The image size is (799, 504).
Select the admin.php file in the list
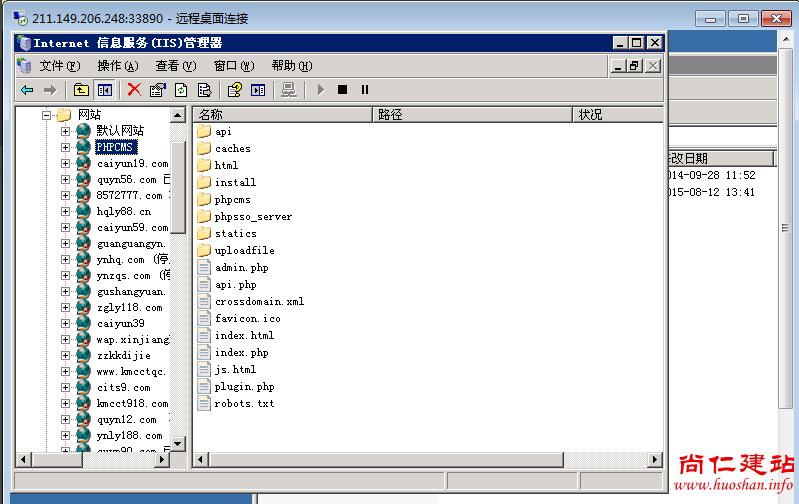click(241, 268)
